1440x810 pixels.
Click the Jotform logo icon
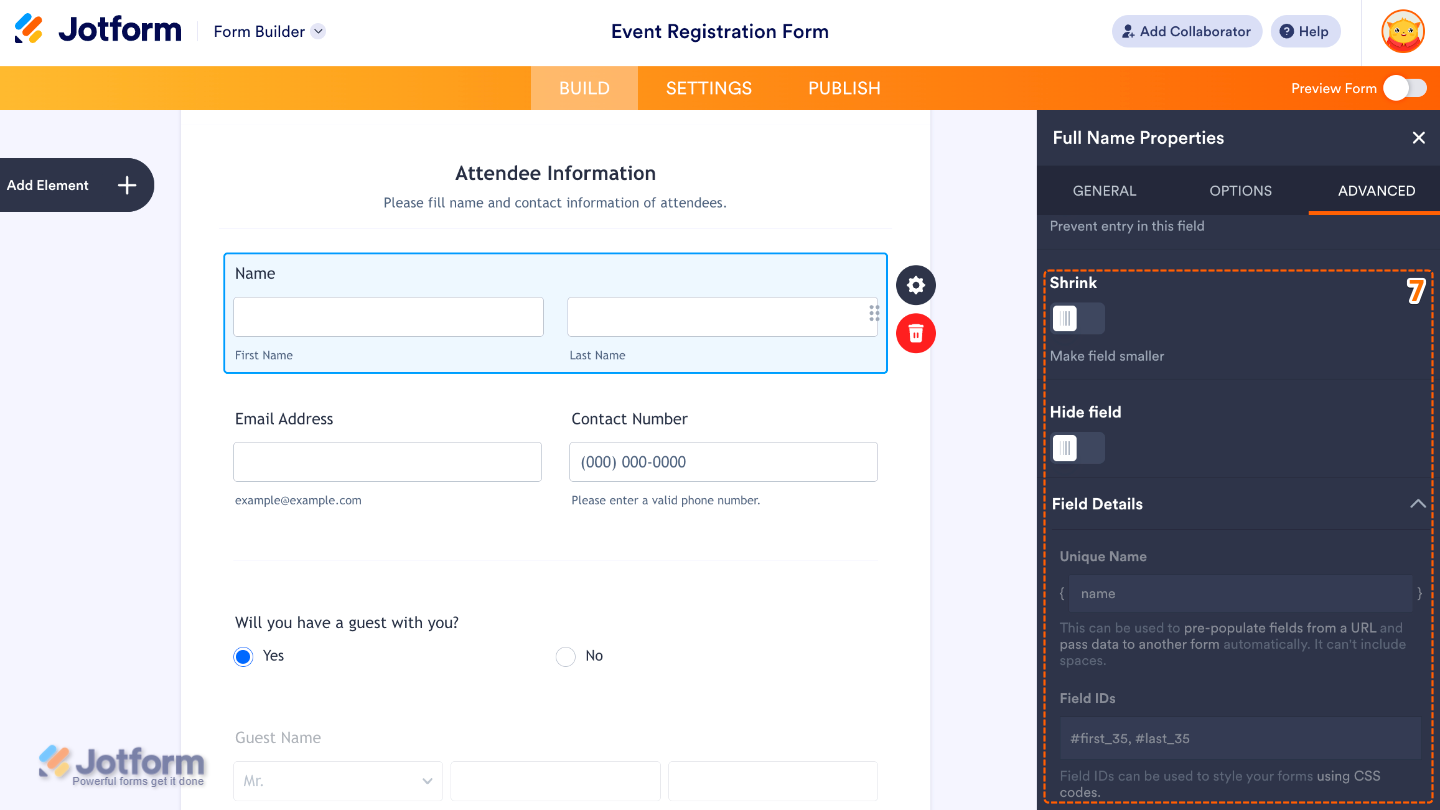click(x=29, y=29)
